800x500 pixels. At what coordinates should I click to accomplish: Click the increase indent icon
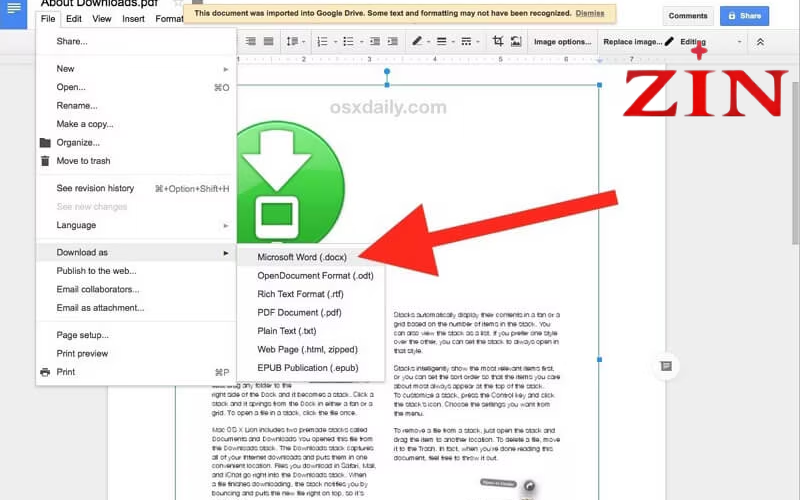[x=392, y=41]
